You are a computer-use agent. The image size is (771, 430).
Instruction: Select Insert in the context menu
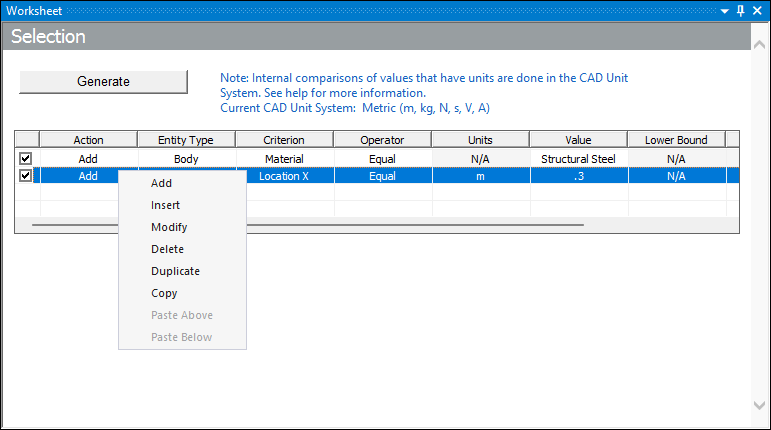click(x=165, y=205)
